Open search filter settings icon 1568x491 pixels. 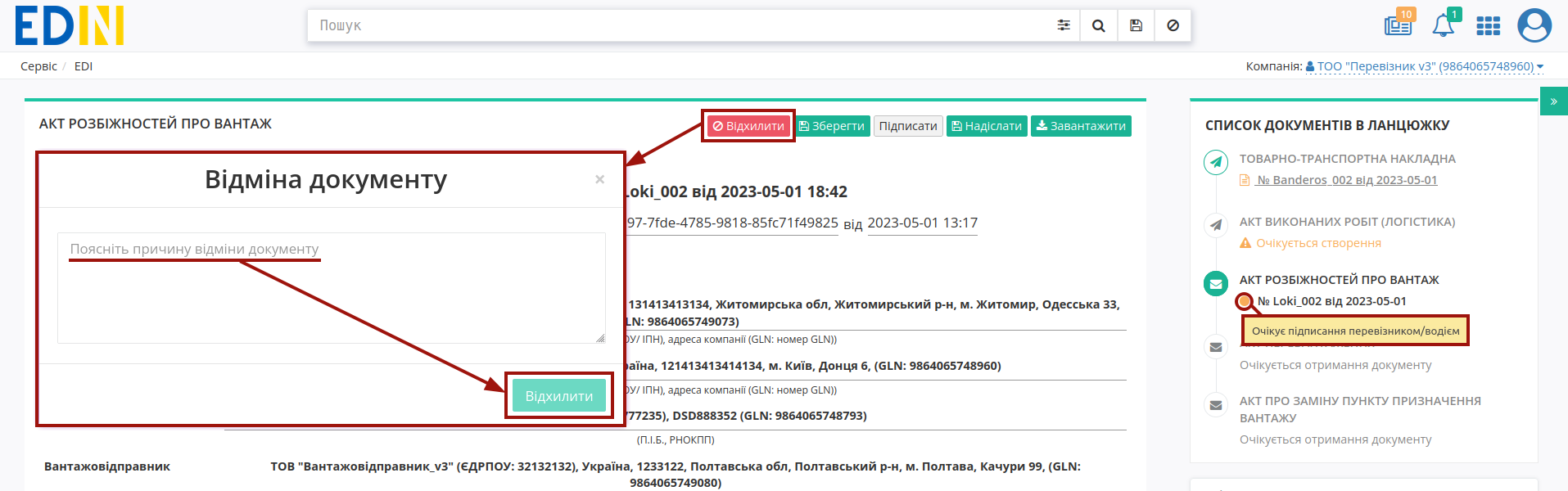click(1063, 25)
